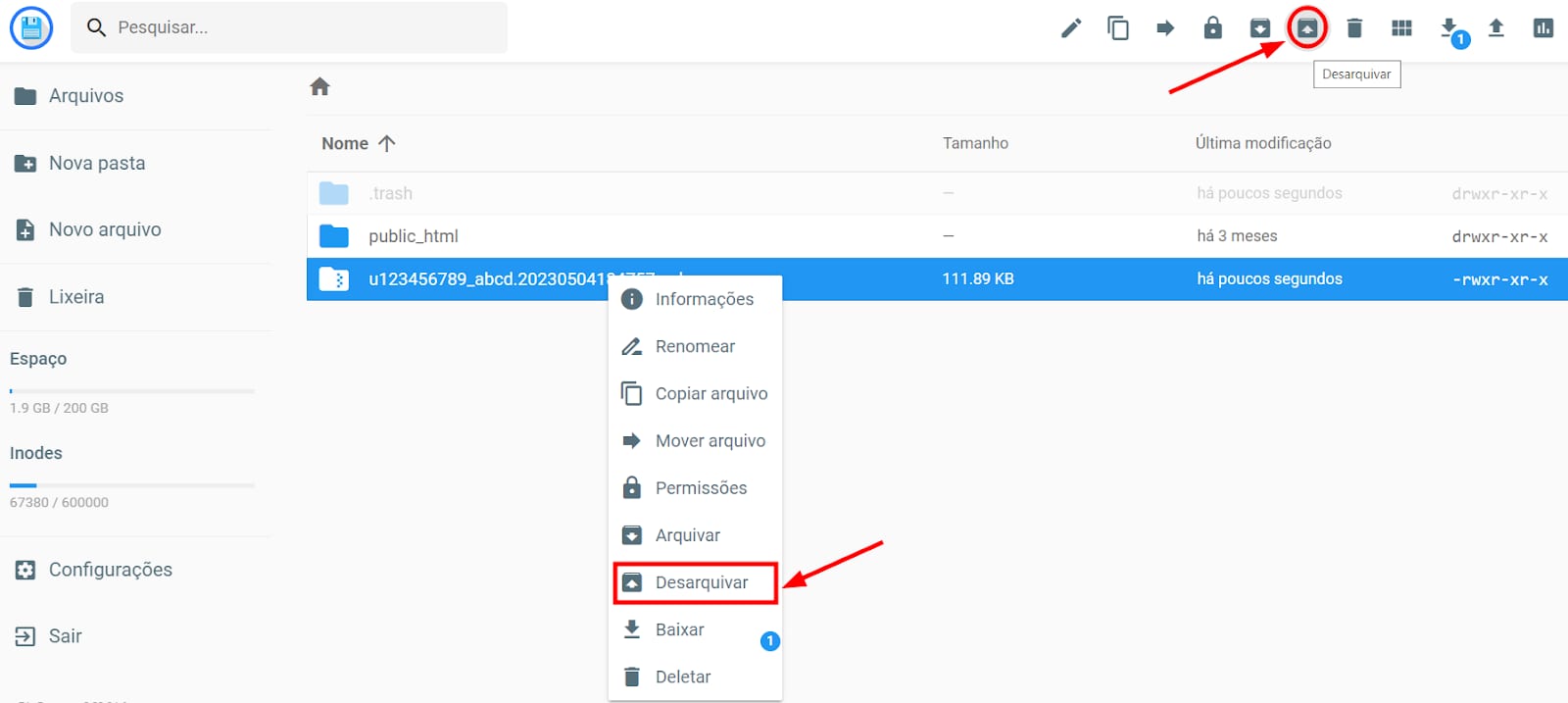Image resolution: width=1568 pixels, height=703 pixels.
Task: Click Configurações in the sidebar
Action: 110,570
